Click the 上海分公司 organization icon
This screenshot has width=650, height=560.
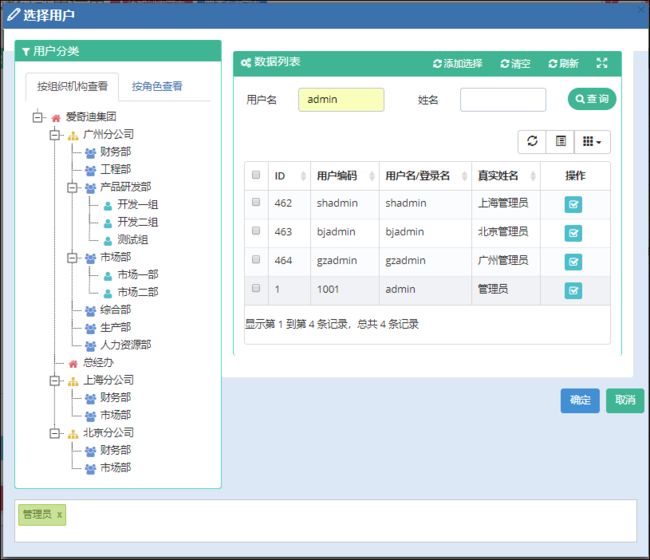73,381
